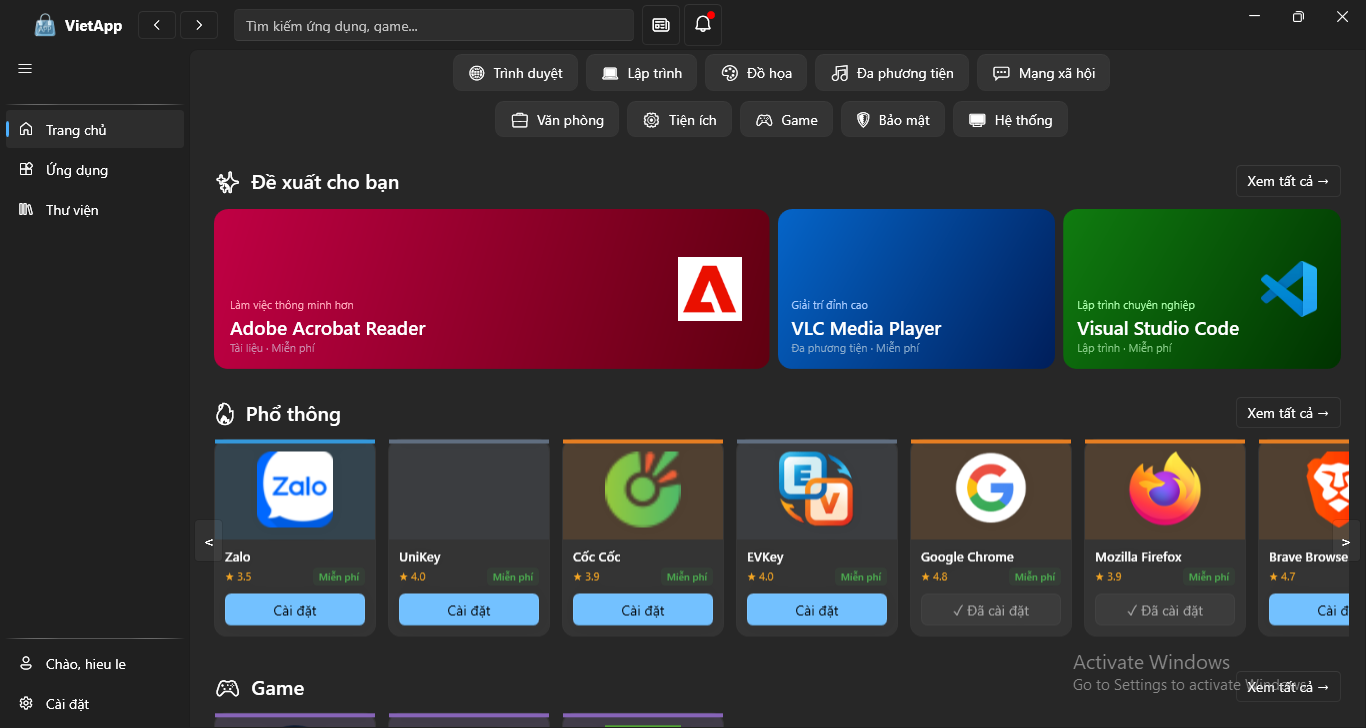1366x728 pixels.
Task: Go back with the left arrow button
Action: click(157, 25)
